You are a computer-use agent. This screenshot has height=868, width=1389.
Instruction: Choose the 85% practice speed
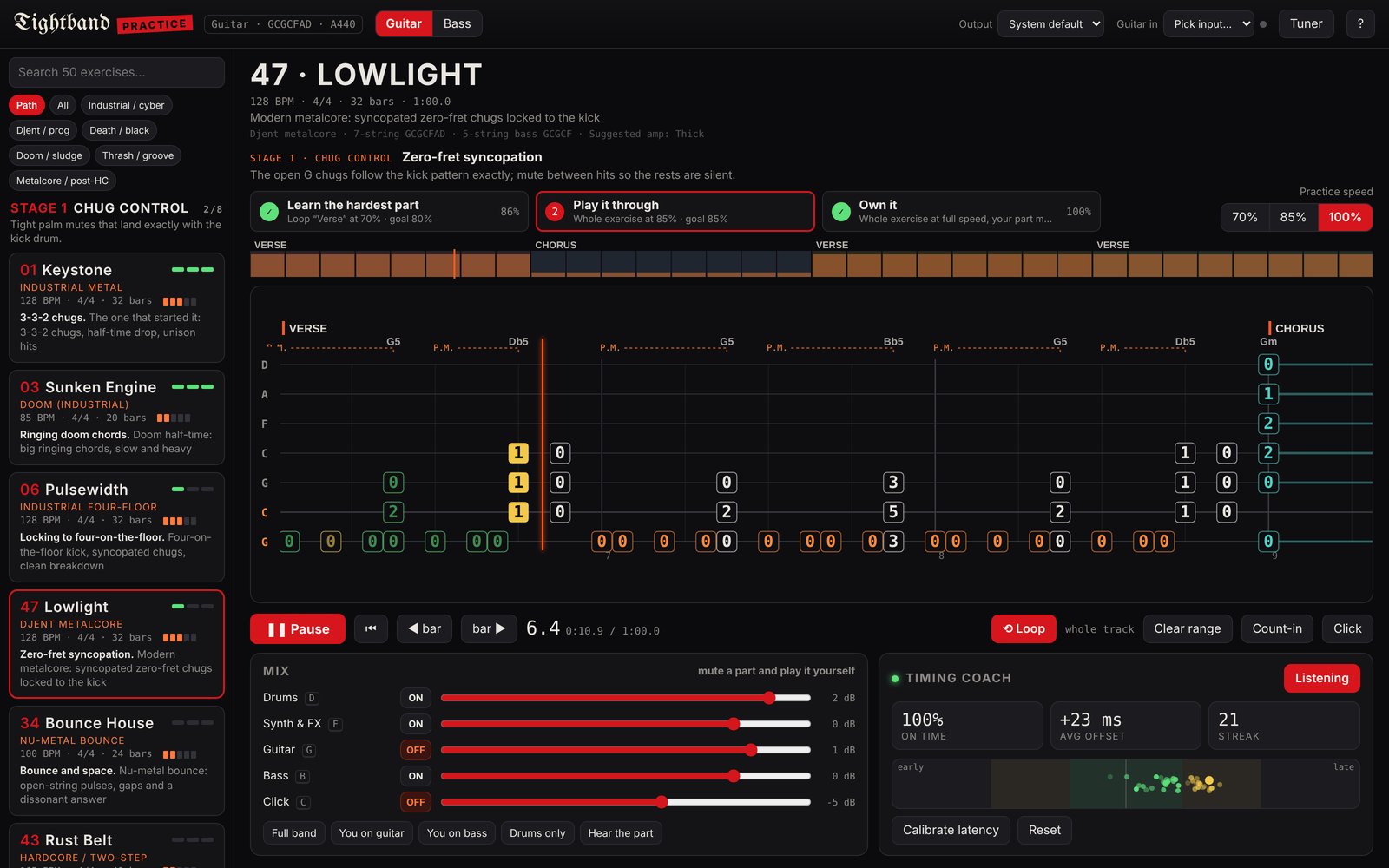[x=1294, y=217]
